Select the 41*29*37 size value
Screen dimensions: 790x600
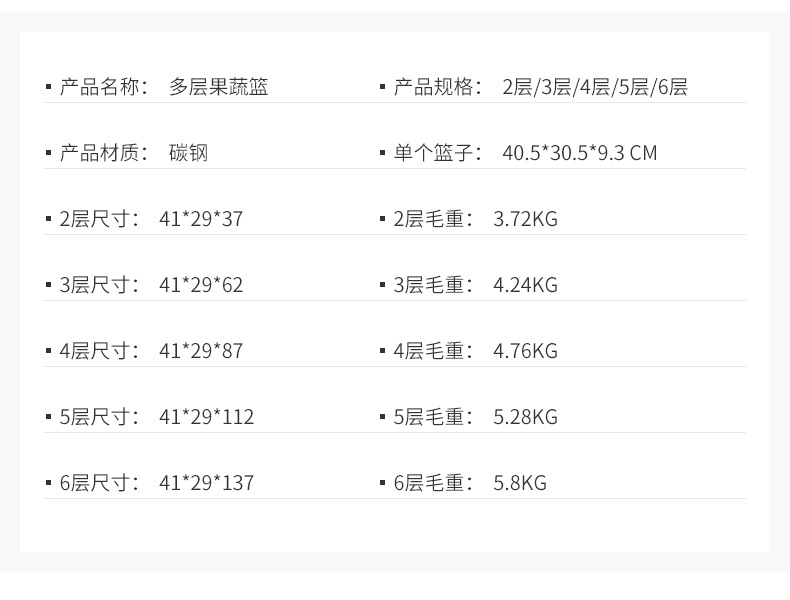tap(201, 219)
